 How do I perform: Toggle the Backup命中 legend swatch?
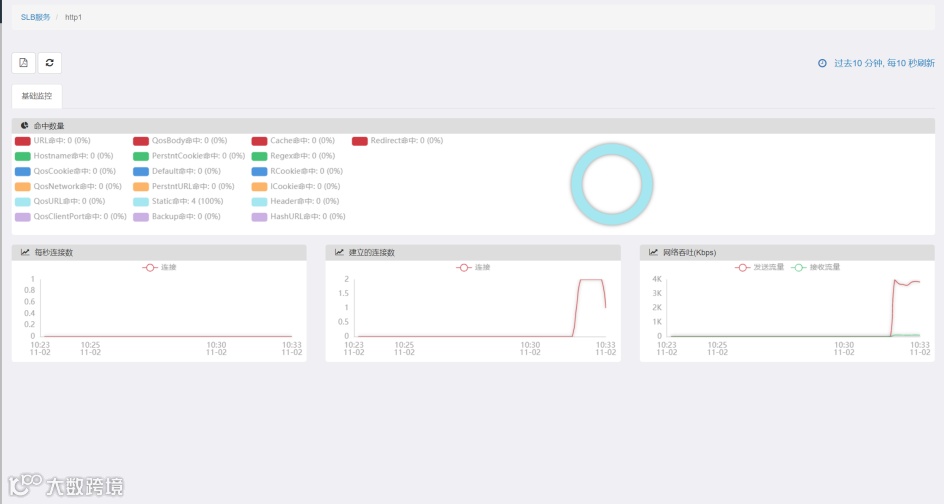[141, 217]
